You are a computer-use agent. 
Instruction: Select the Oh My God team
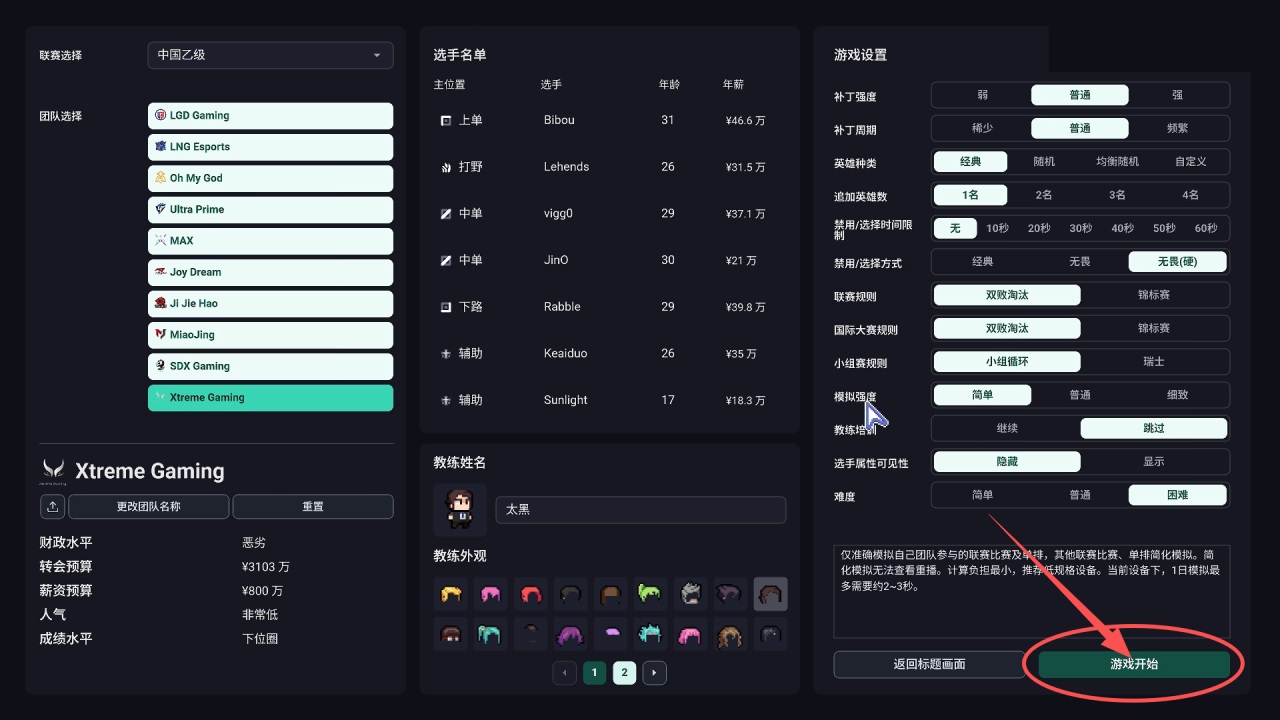coord(270,178)
